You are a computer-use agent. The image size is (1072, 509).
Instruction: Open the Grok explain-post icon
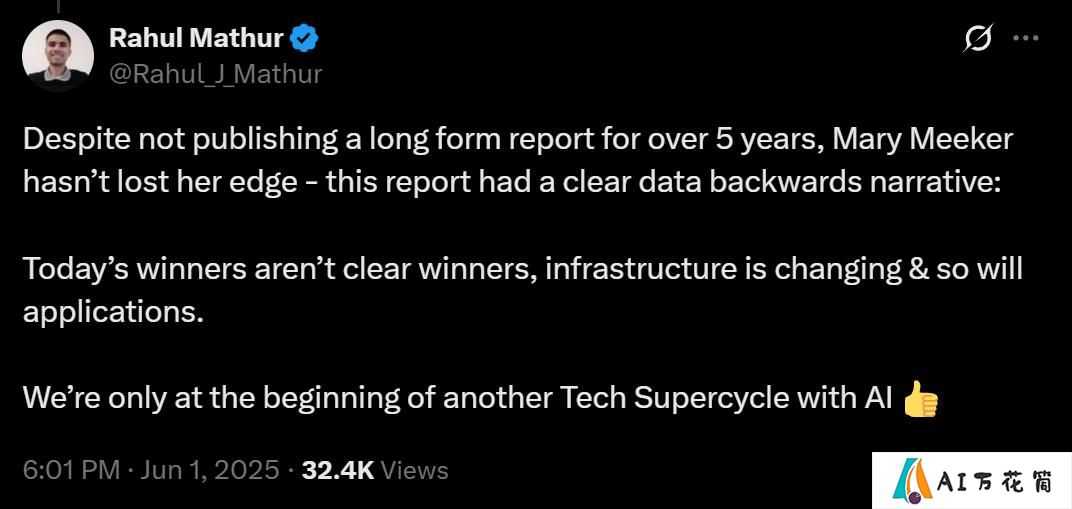(x=977, y=38)
